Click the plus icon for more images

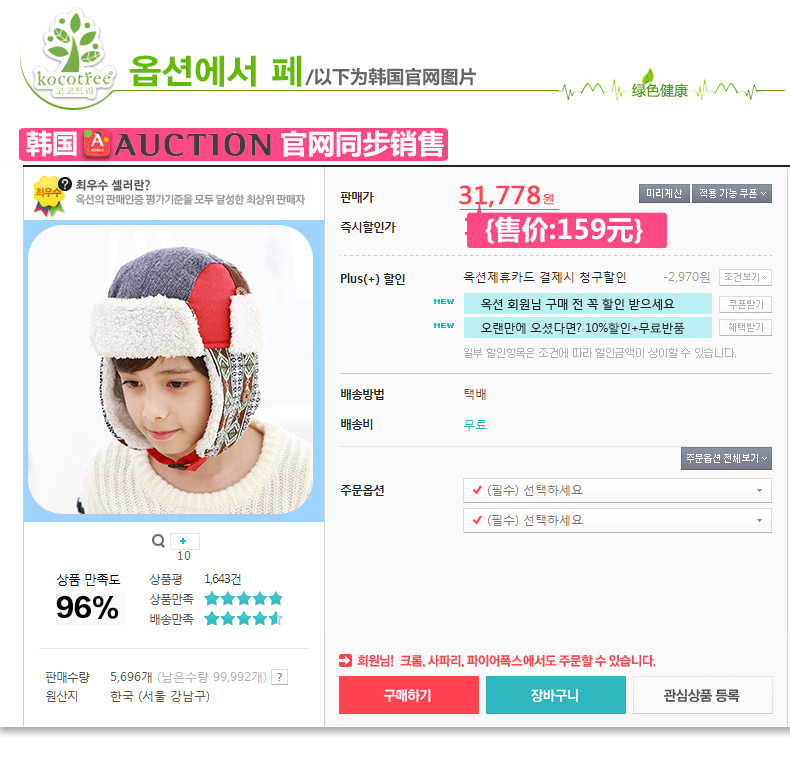pos(184,541)
